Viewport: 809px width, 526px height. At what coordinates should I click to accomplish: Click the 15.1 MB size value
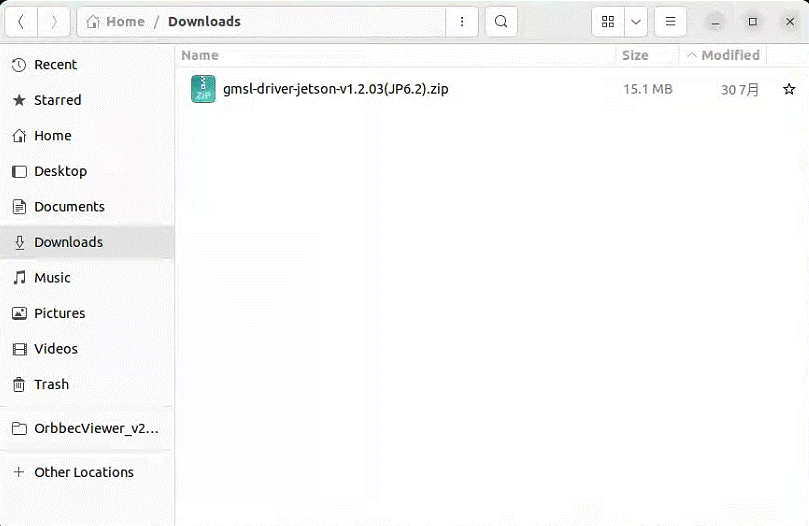pyautogui.click(x=648, y=89)
